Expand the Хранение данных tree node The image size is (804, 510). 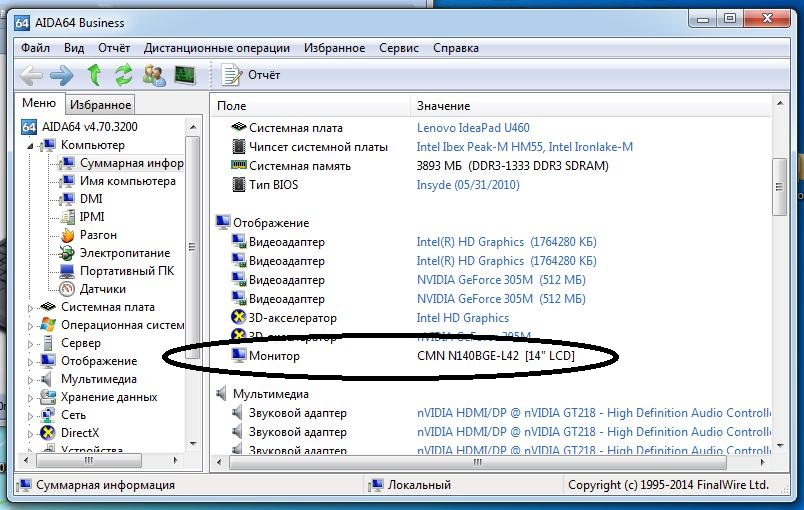(x=30, y=398)
